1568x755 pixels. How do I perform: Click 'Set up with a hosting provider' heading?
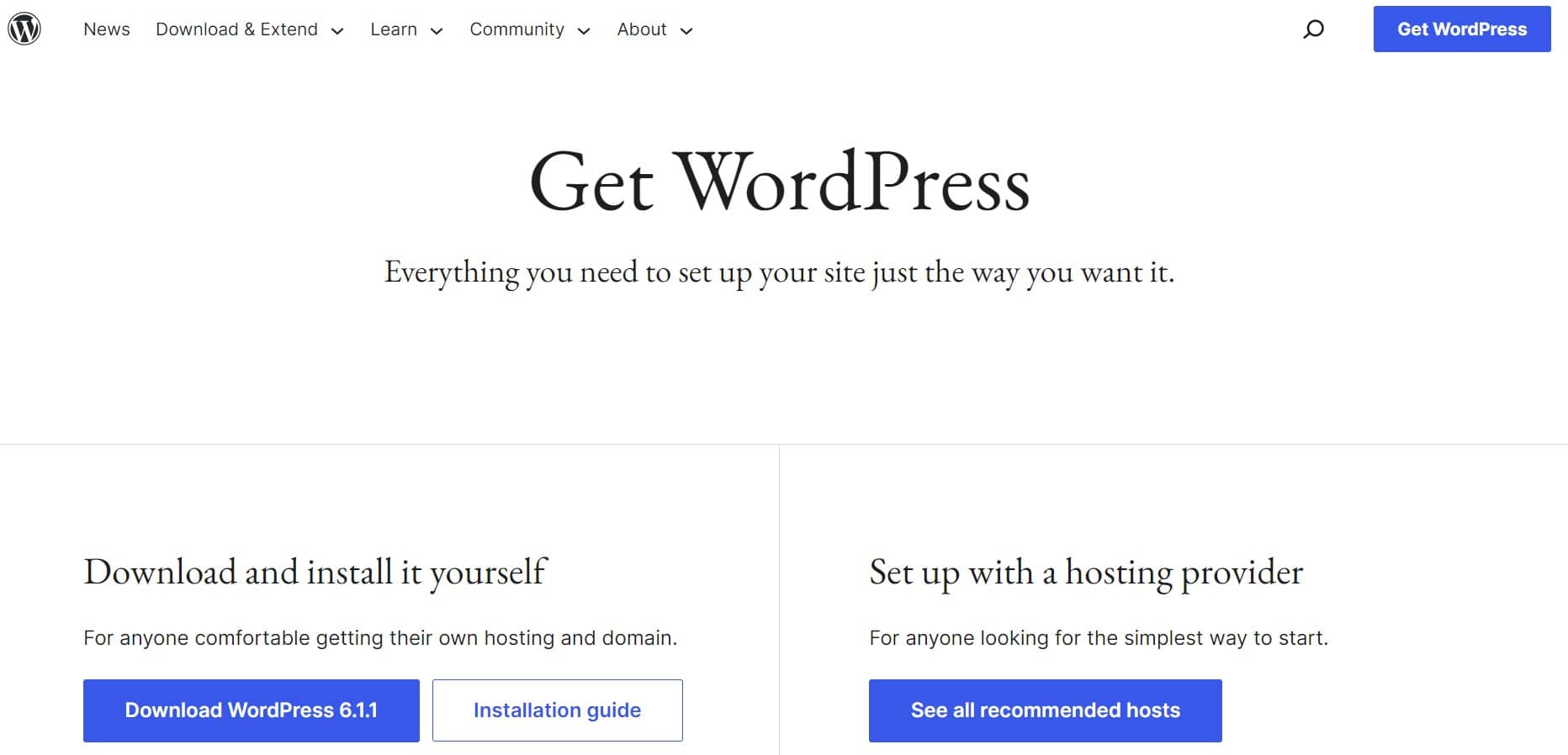[1086, 573]
